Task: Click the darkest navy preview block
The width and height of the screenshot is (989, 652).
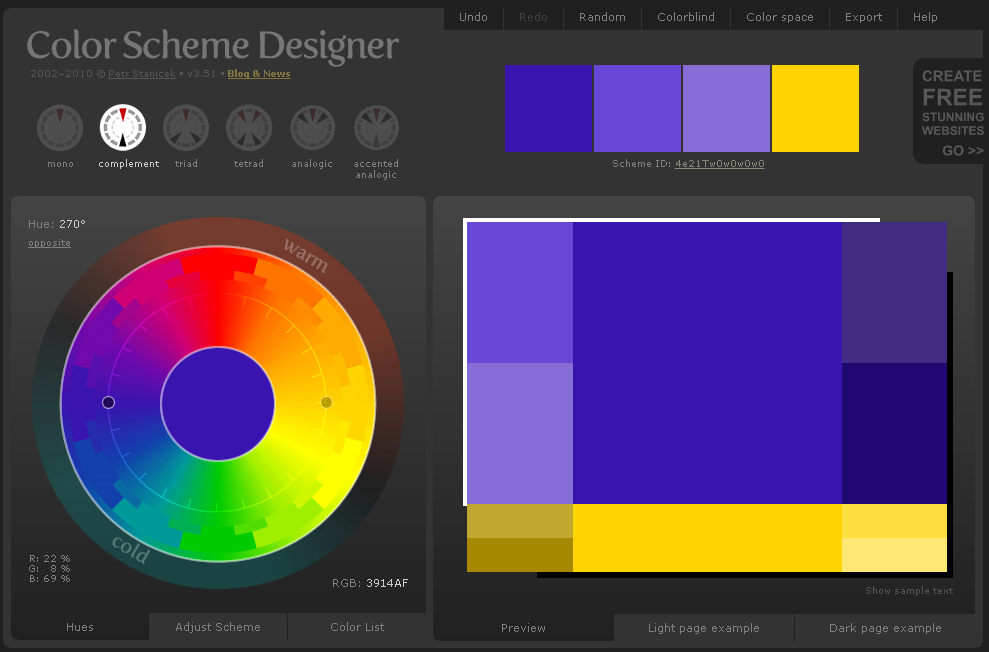Action: [x=894, y=433]
